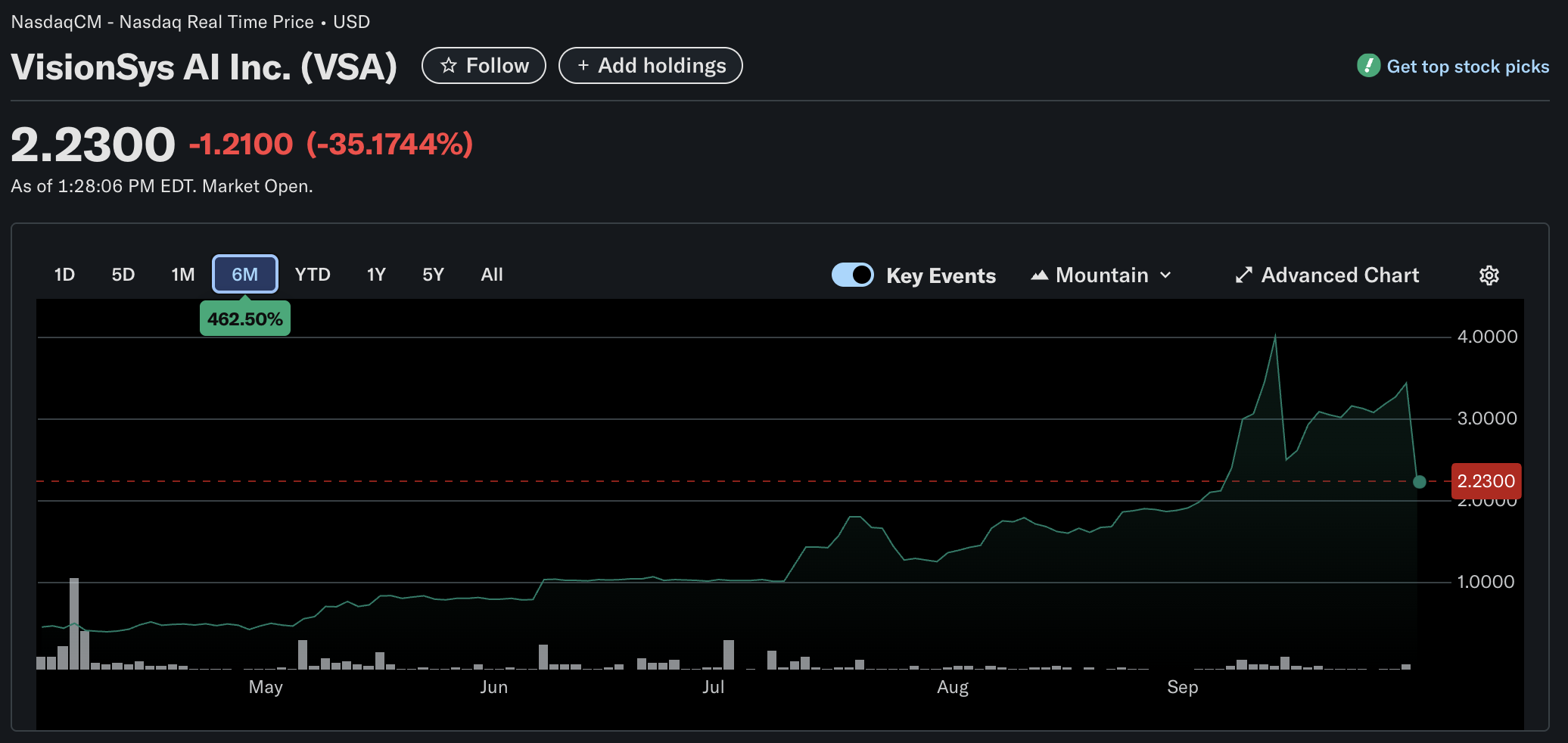Switch chart to YTD range
This screenshot has width=1568, height=743.
[x=313, y=275]
